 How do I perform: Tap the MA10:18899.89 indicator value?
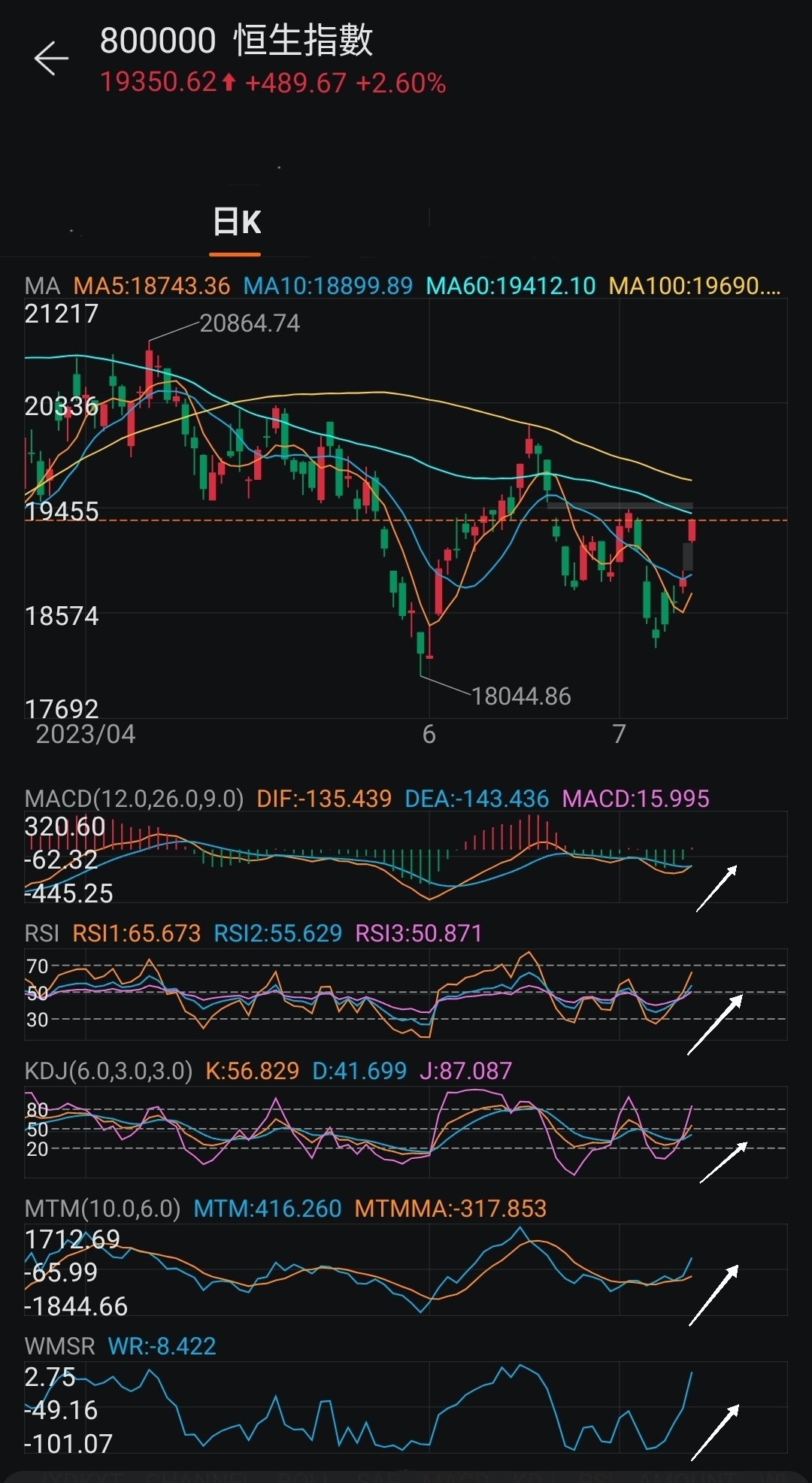click(328, 286)
